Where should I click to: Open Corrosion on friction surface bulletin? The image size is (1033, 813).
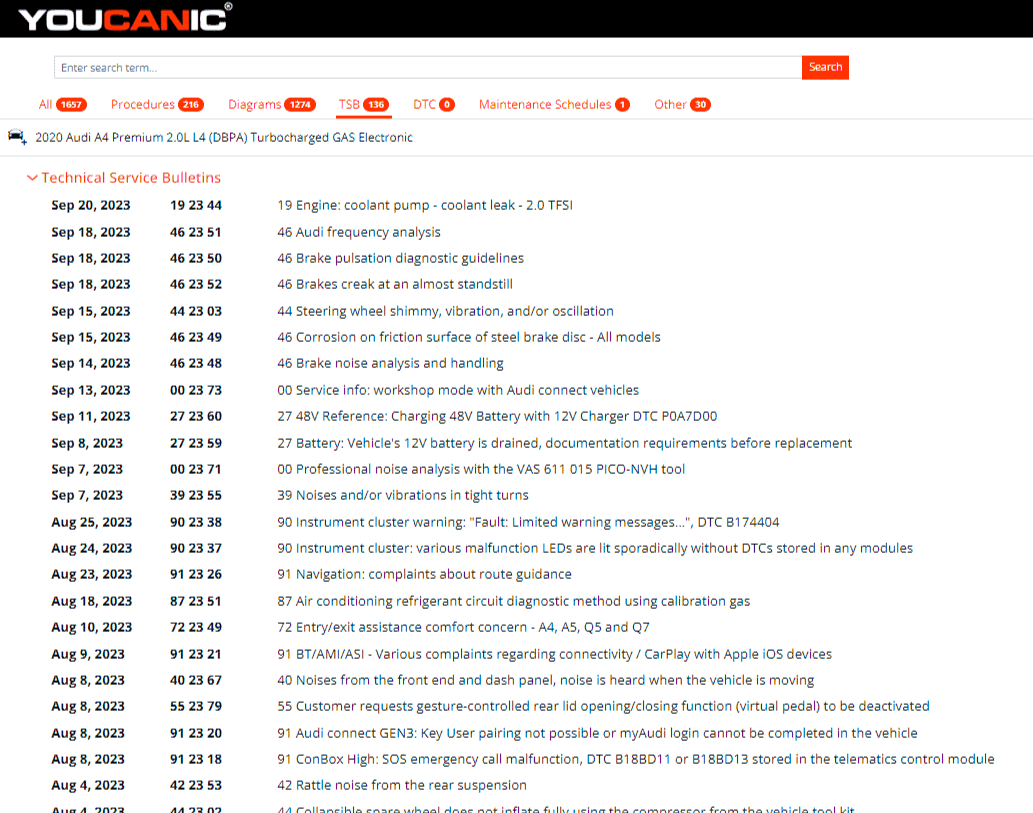click(468, 337)
